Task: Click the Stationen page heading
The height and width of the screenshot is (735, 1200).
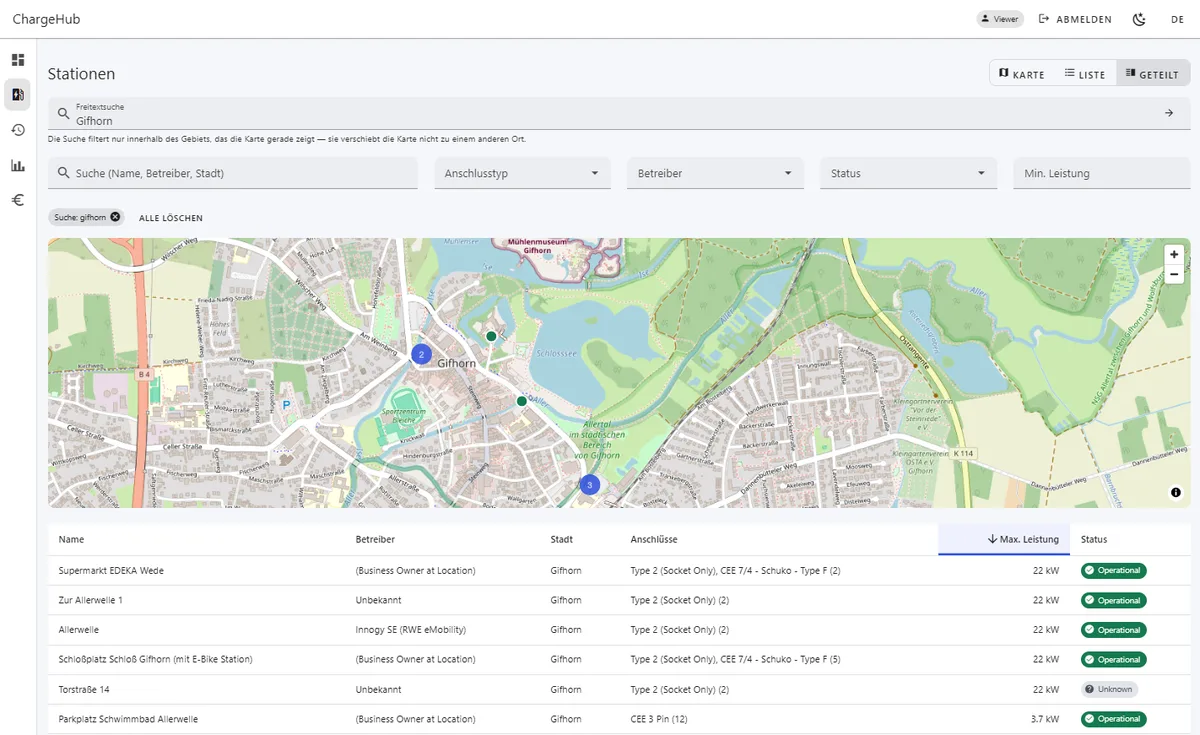Action: click(x=81, y=74)
